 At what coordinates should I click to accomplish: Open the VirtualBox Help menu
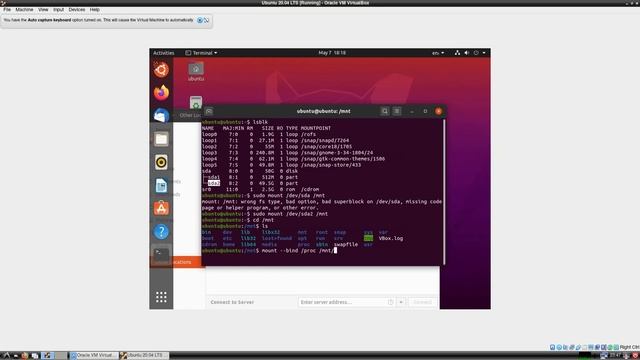pyautogui.click(x=95, y=9)
